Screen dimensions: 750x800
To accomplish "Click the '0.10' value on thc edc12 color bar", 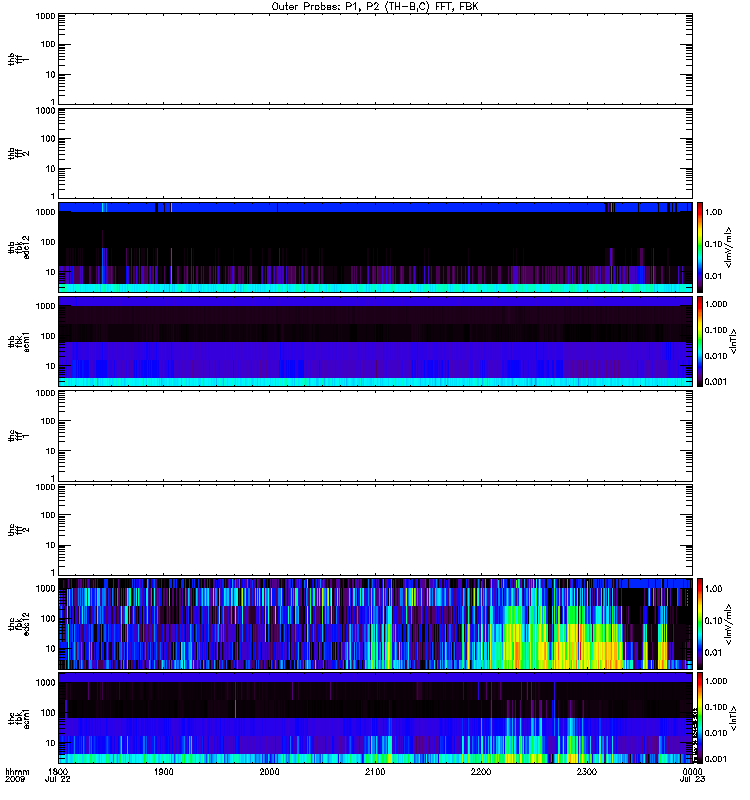I will tap(714, 621).
